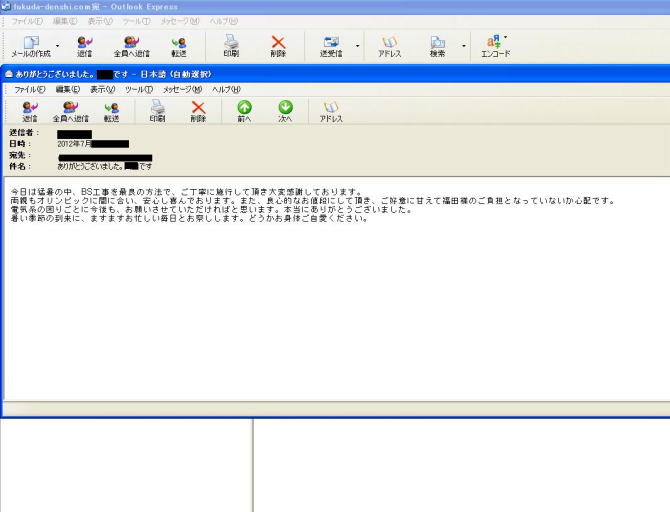
Task: Click Reply (返信) in main Outlook Express toolbar
Action: 85,46
